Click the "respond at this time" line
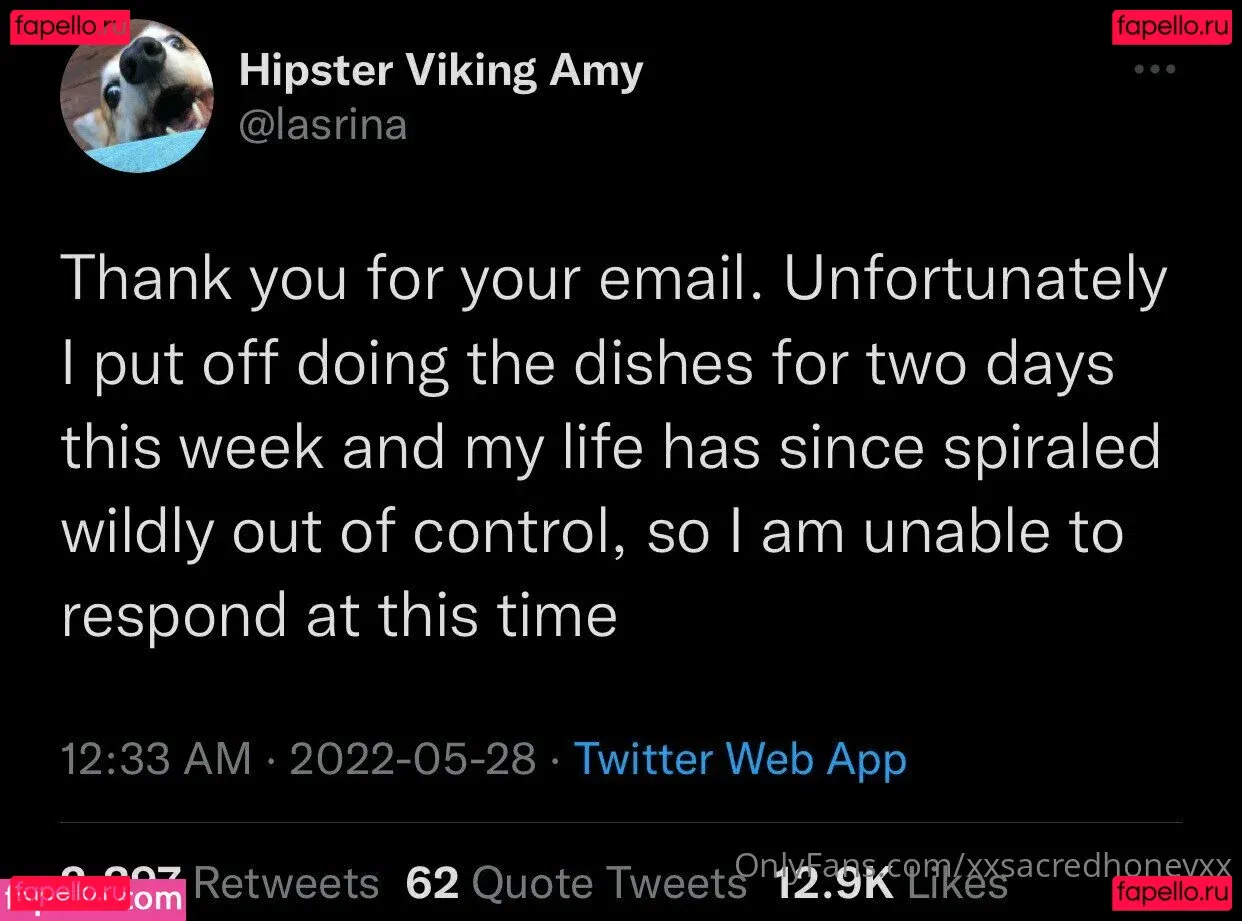1242x921 pixels. pyautogui.click(x=339, y=614)
